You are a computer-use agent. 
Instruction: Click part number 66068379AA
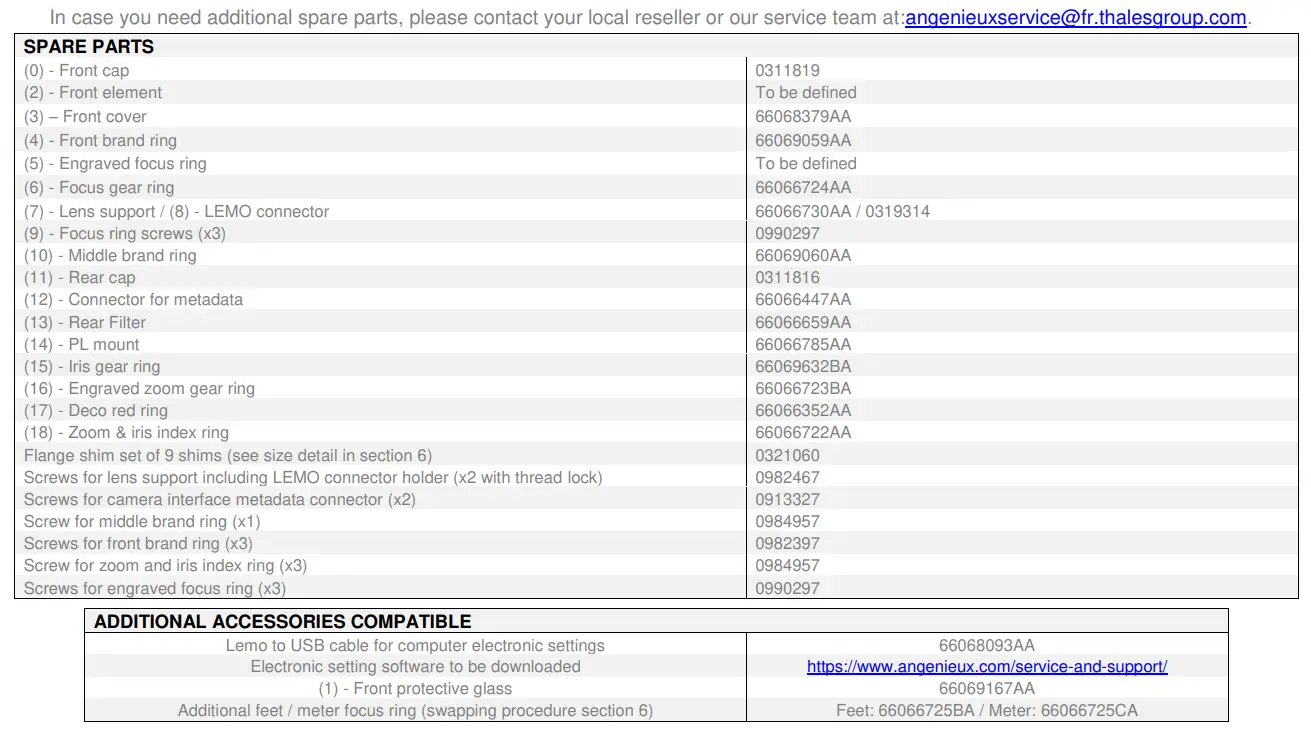tap(804, 117)
